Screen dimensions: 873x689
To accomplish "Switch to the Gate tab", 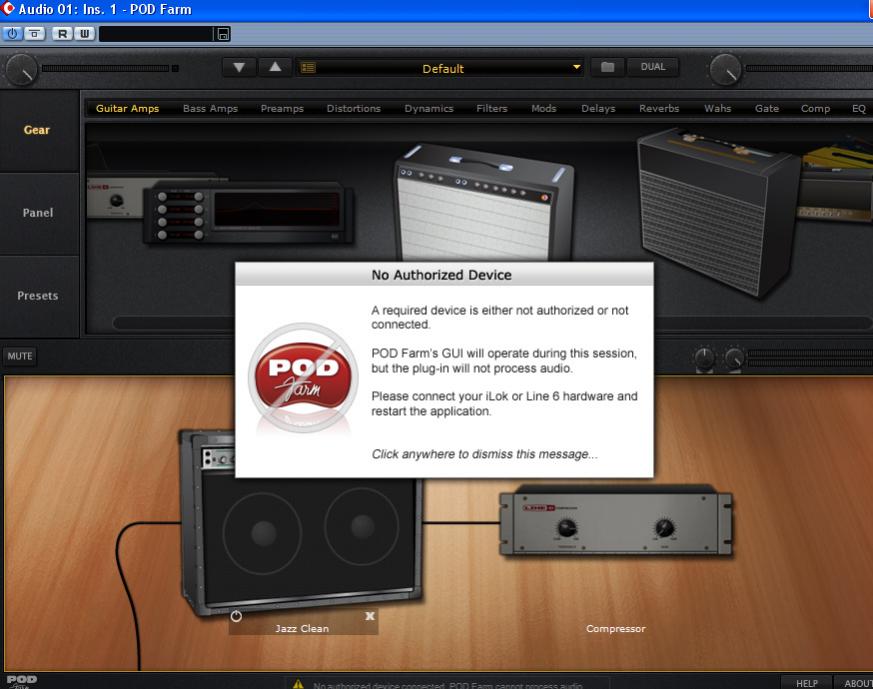I will [x=767, y=109].
